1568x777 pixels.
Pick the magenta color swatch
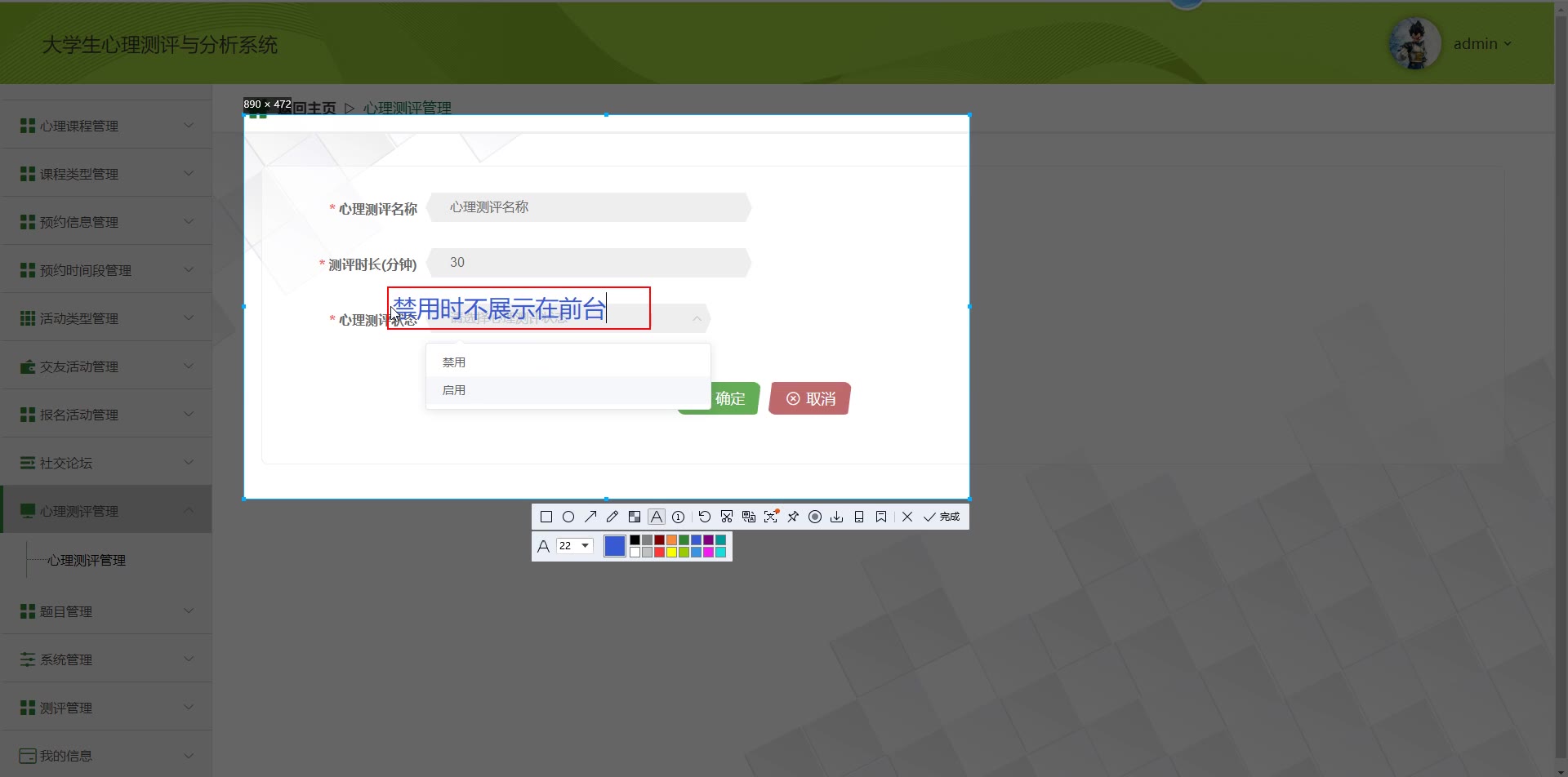point(708,553)
